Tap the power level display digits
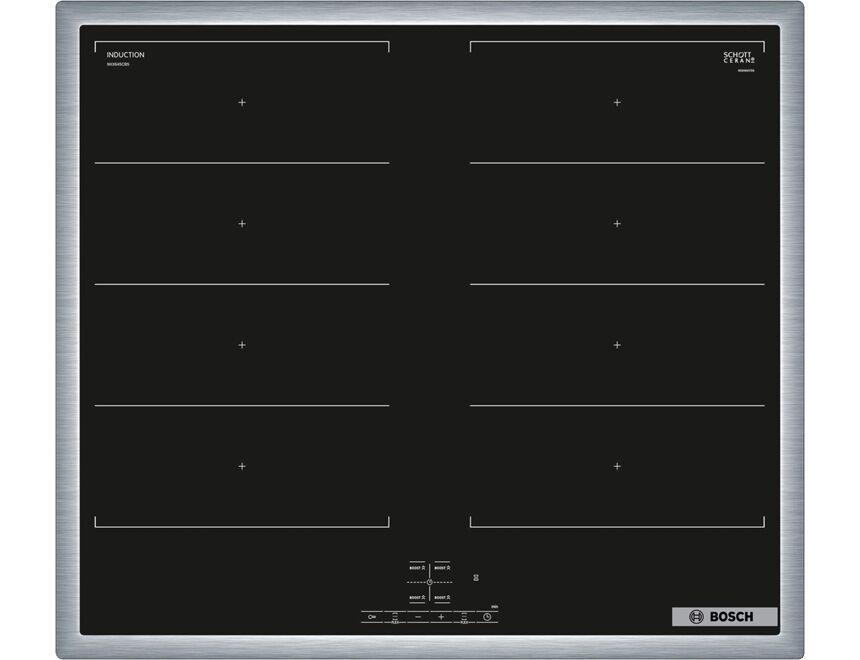The height and width of the screenshot is (660, 860). tap(476, 578)
